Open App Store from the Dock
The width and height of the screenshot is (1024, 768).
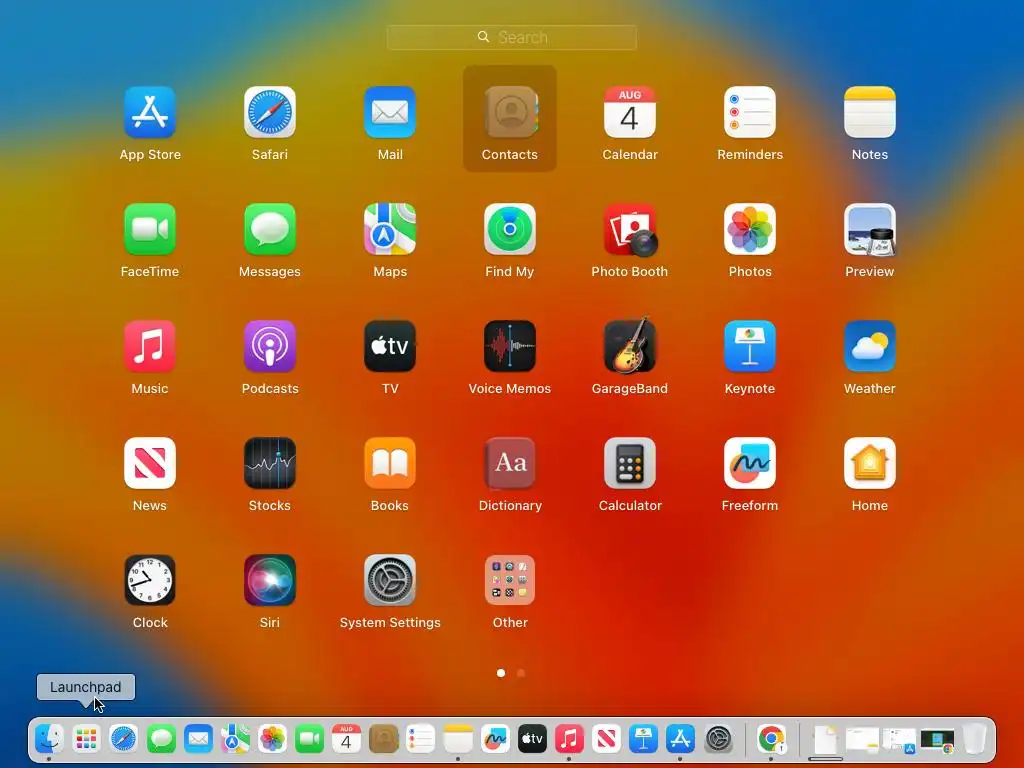[680, 739]
